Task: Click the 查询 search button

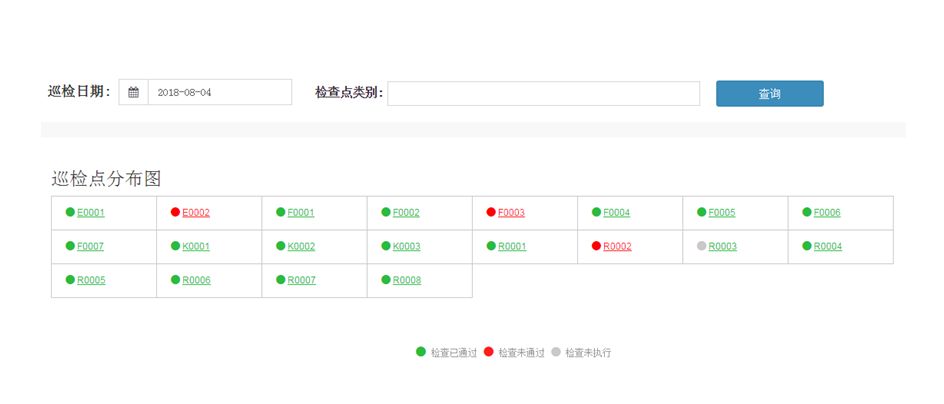Action: point(769,94)
